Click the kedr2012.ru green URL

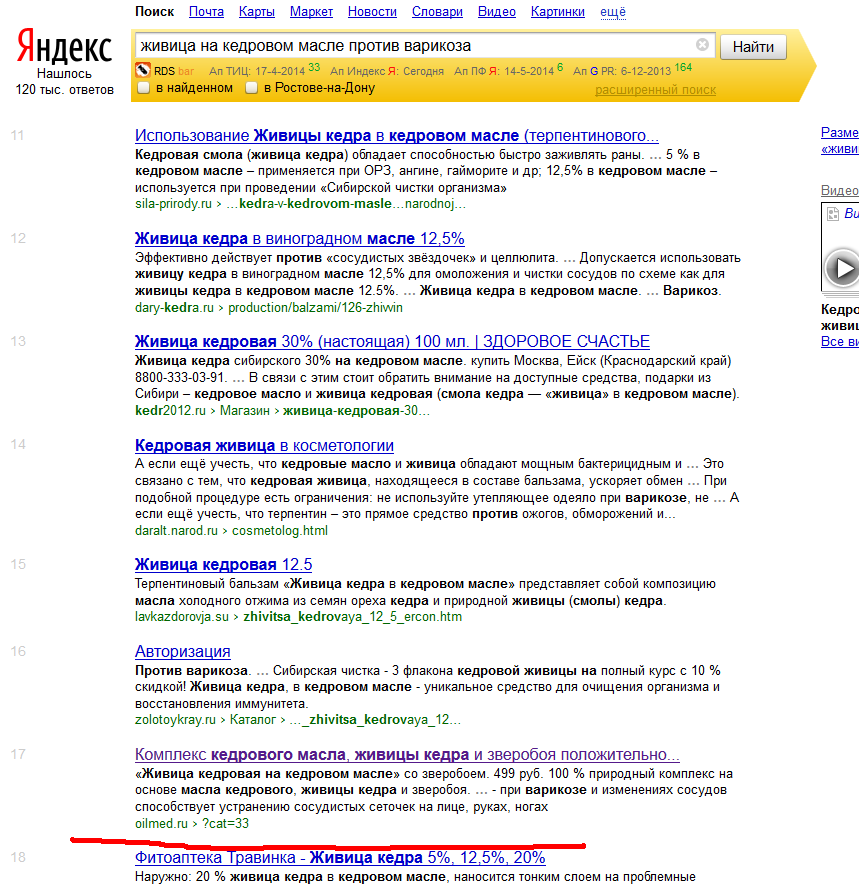[170, 411]
